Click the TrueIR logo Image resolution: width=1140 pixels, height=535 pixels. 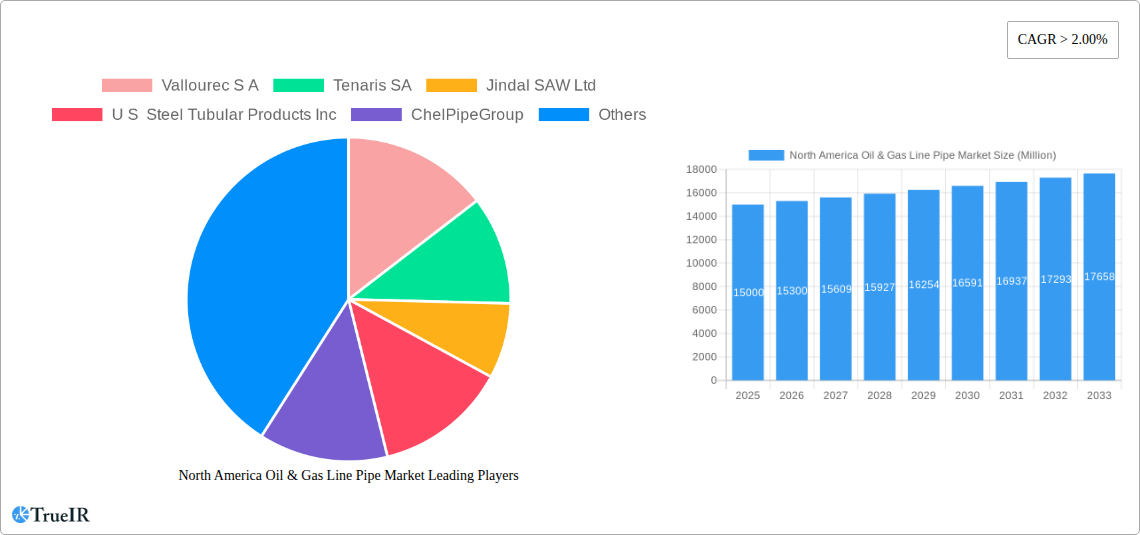click(x=51, y=515)
